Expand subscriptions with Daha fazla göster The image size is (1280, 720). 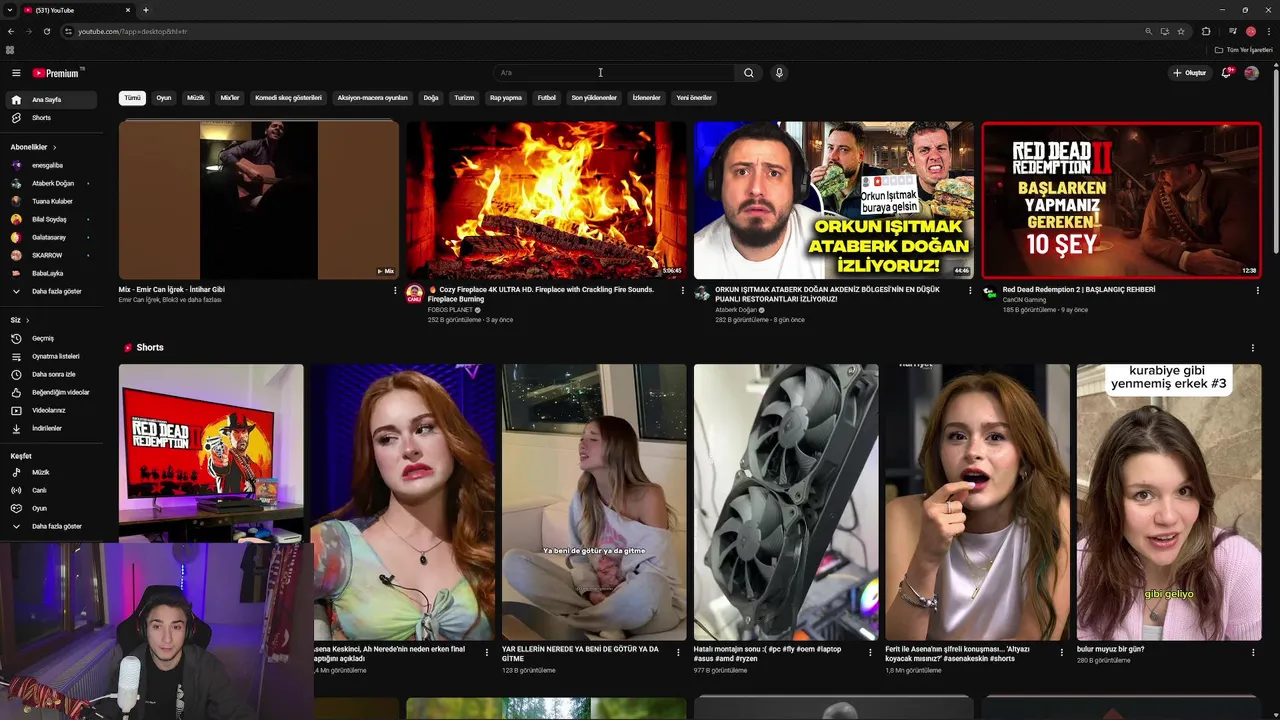(53, 291)
